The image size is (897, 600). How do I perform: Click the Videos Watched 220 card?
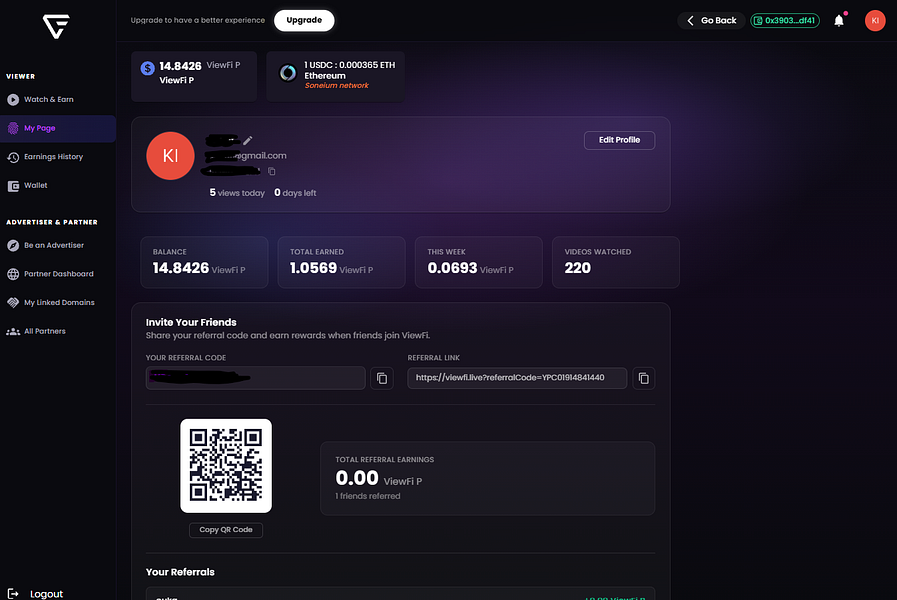[616, 263]
